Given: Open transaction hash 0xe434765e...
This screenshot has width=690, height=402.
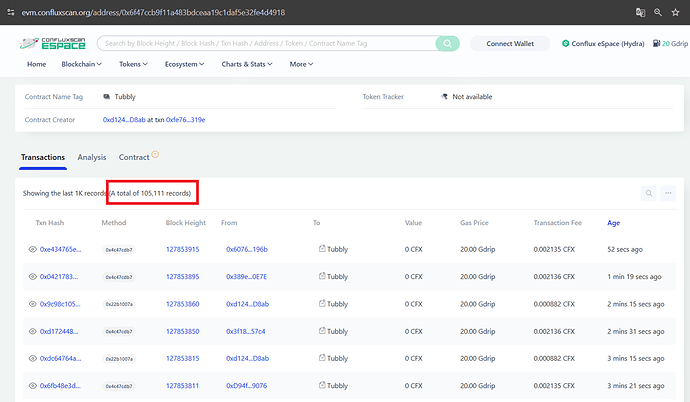Looking at the screenshot, I should (x=60, y=249).
